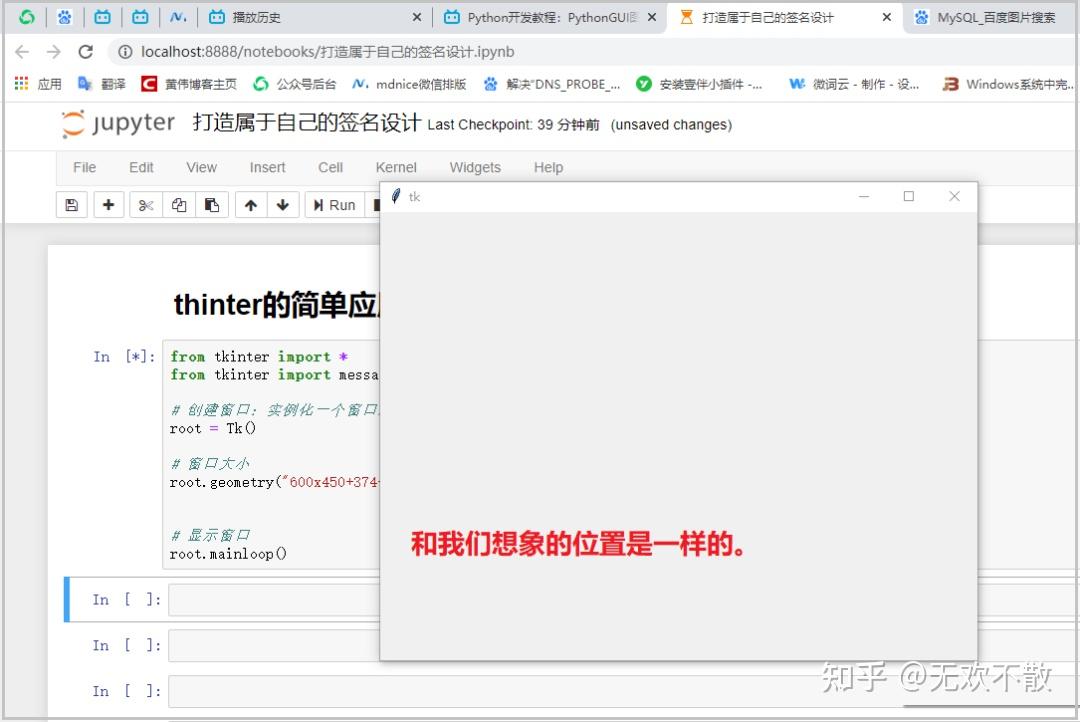
Task: Open the Kernel menu
Action: tap(396, 167)
